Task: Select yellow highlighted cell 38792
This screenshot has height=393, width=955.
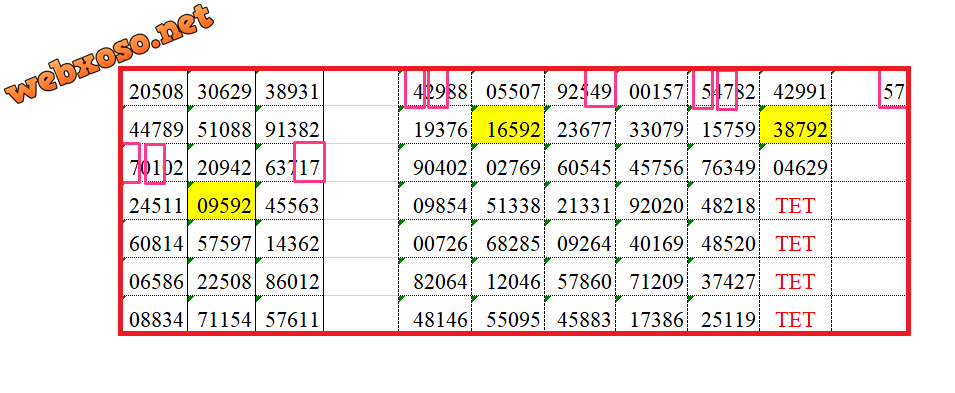Action: coord(795,125)
